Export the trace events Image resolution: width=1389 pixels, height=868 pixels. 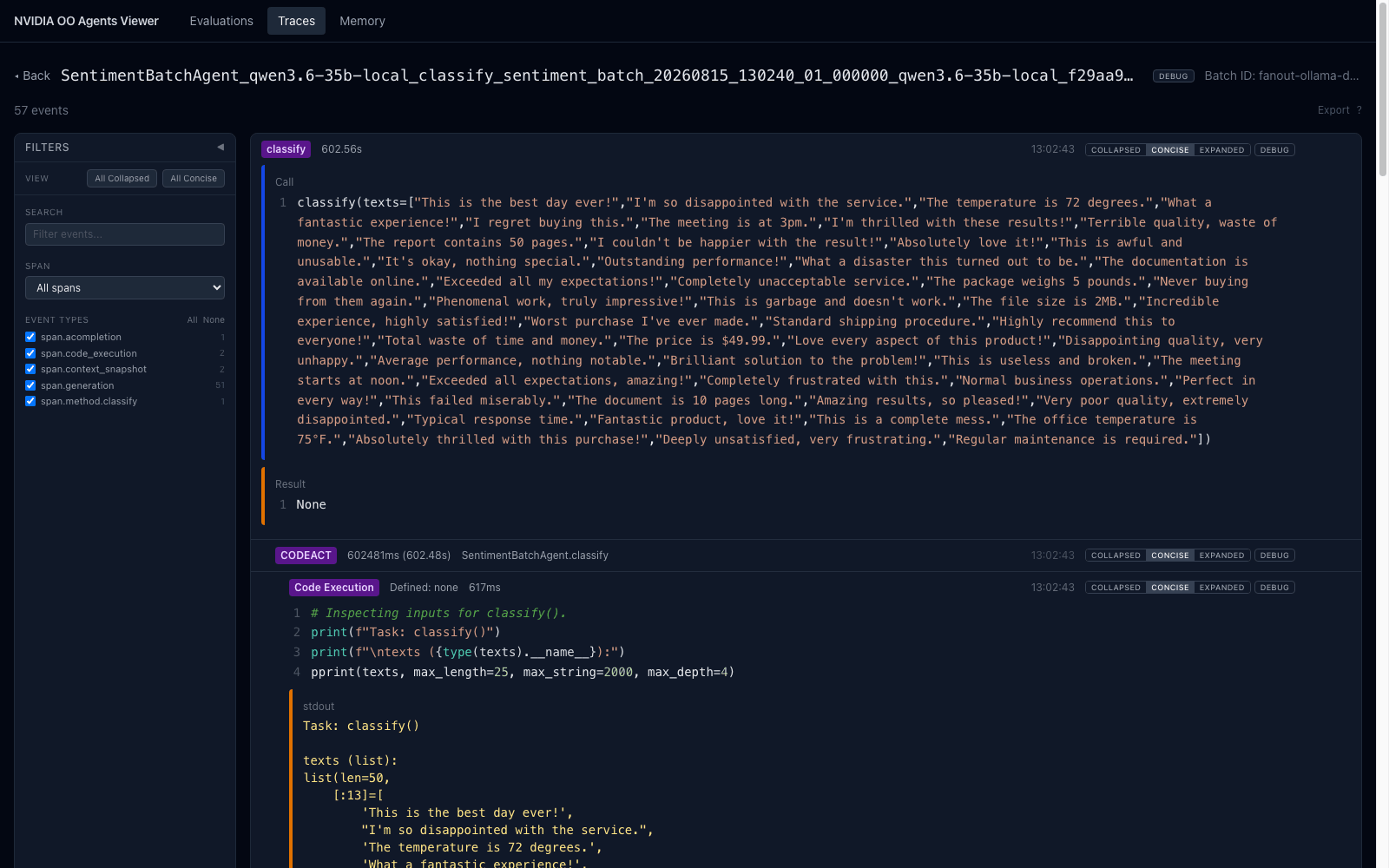[1333, 110]
